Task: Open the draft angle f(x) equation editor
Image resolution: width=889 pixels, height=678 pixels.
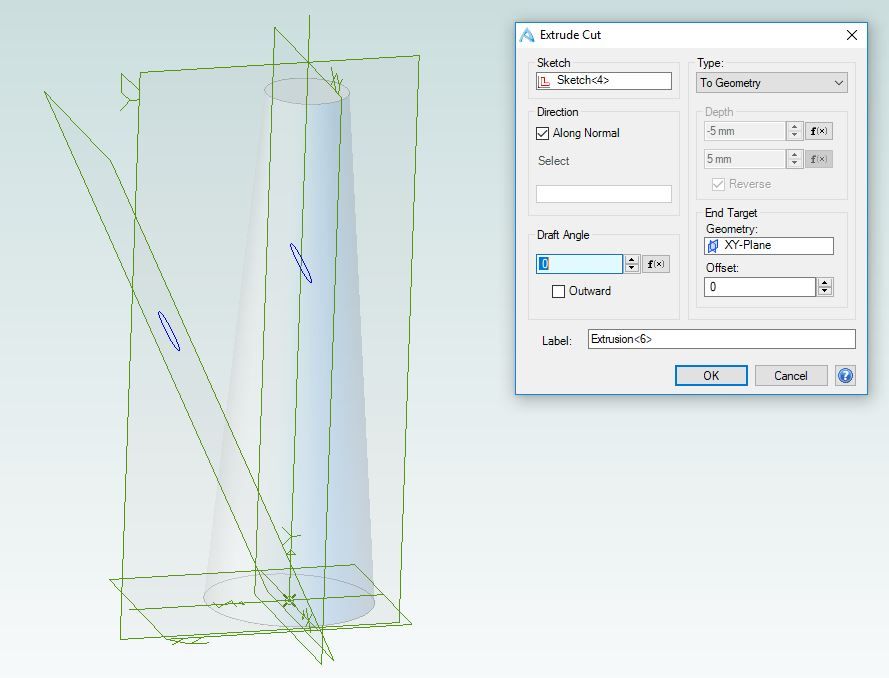Action: click(656, 264)
